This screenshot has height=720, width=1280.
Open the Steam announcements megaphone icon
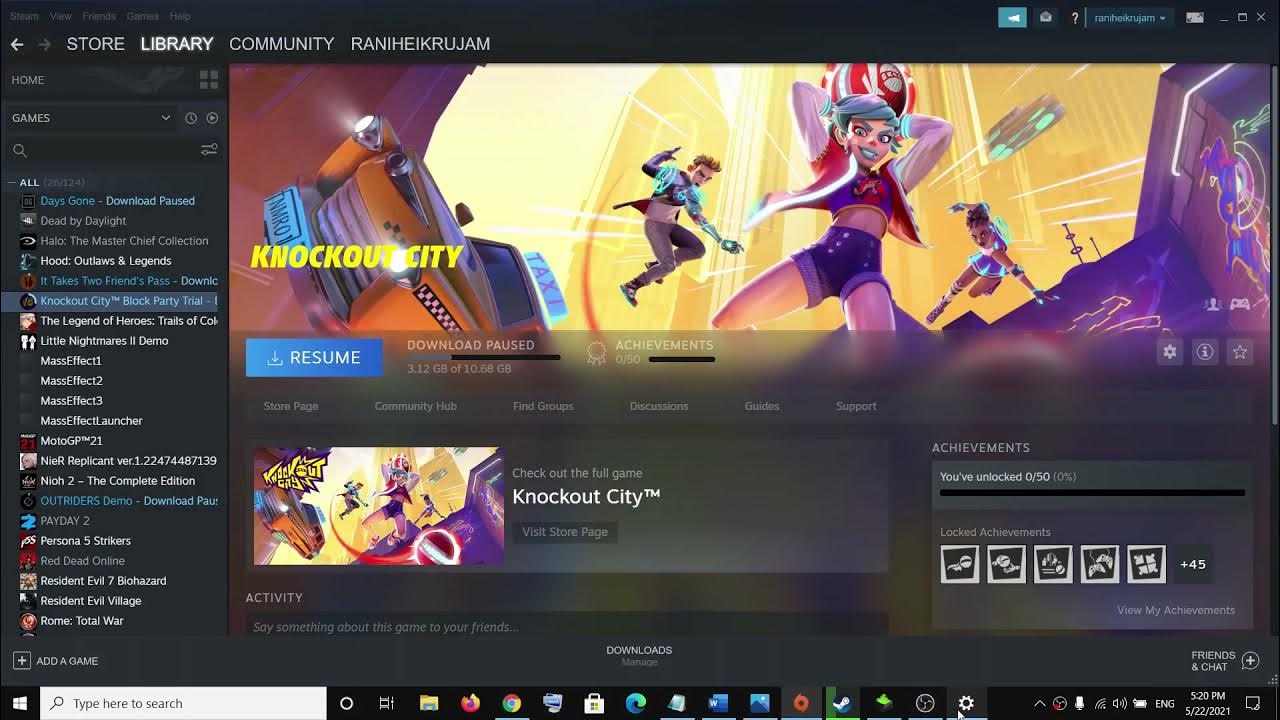[1012, 18]
